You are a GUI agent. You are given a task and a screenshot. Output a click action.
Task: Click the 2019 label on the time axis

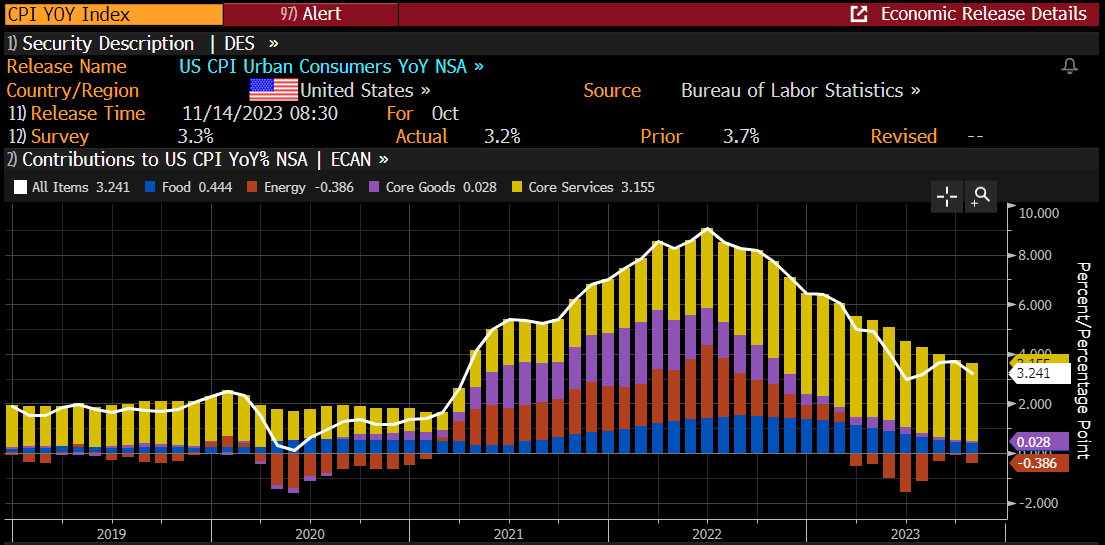click(111, 534)
